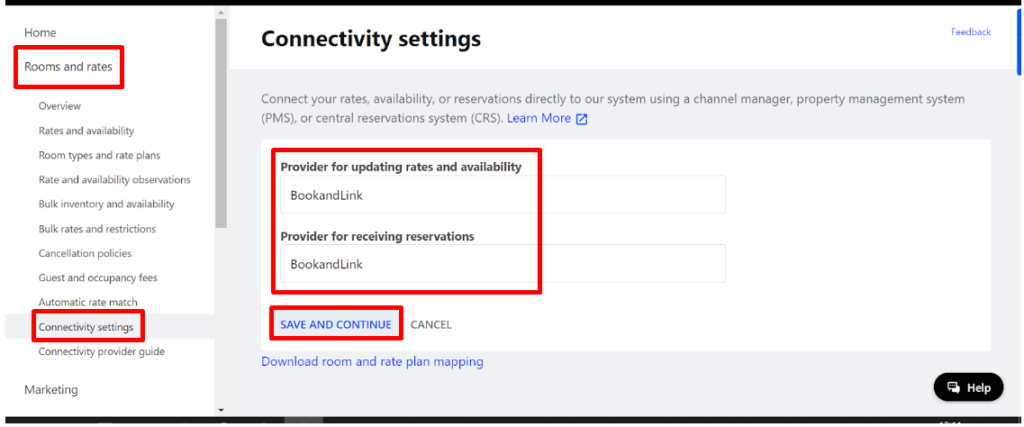Click the sidebar scroll down arrow
This screenshot has width=1024, height=427.
coord(221,410)
